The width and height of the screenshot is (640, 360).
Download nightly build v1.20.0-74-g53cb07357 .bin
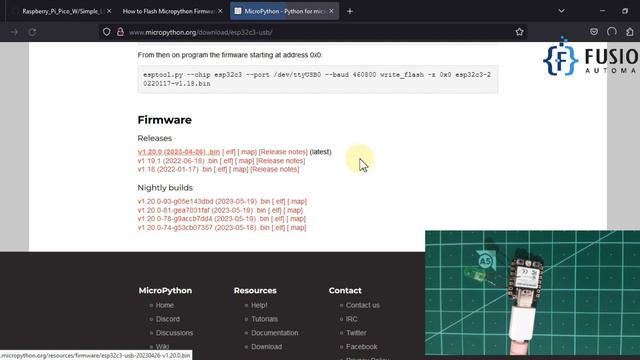coord(203,228)
